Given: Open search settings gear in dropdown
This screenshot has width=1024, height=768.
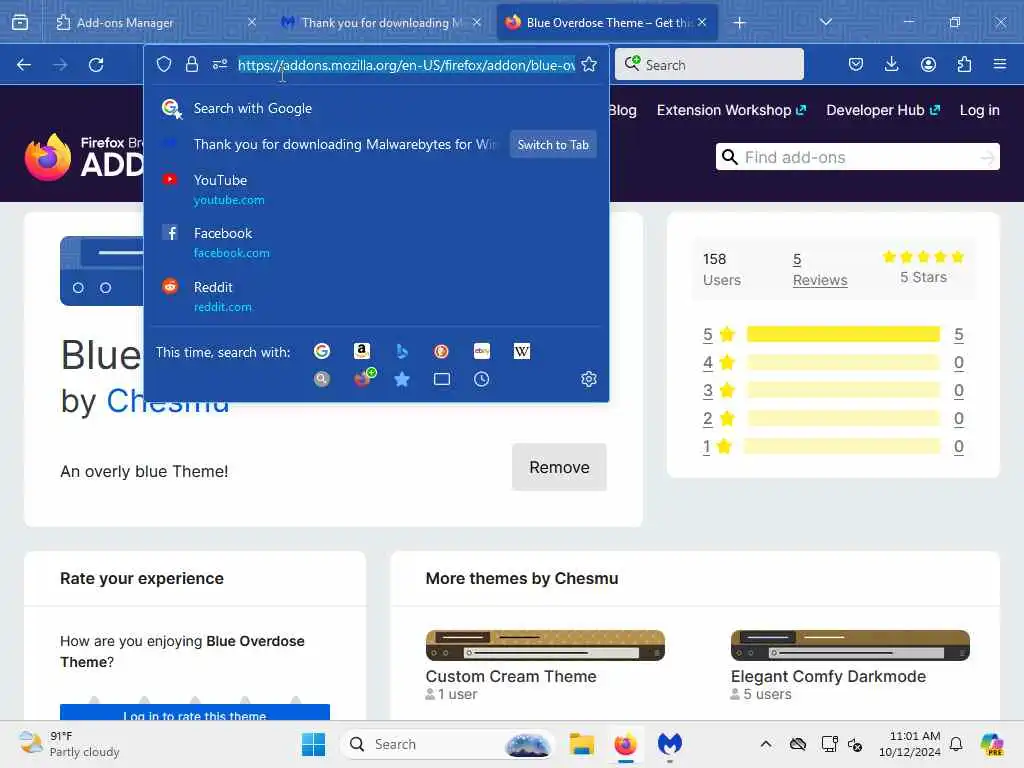Looking at the screenshot, I should [588, 379].
